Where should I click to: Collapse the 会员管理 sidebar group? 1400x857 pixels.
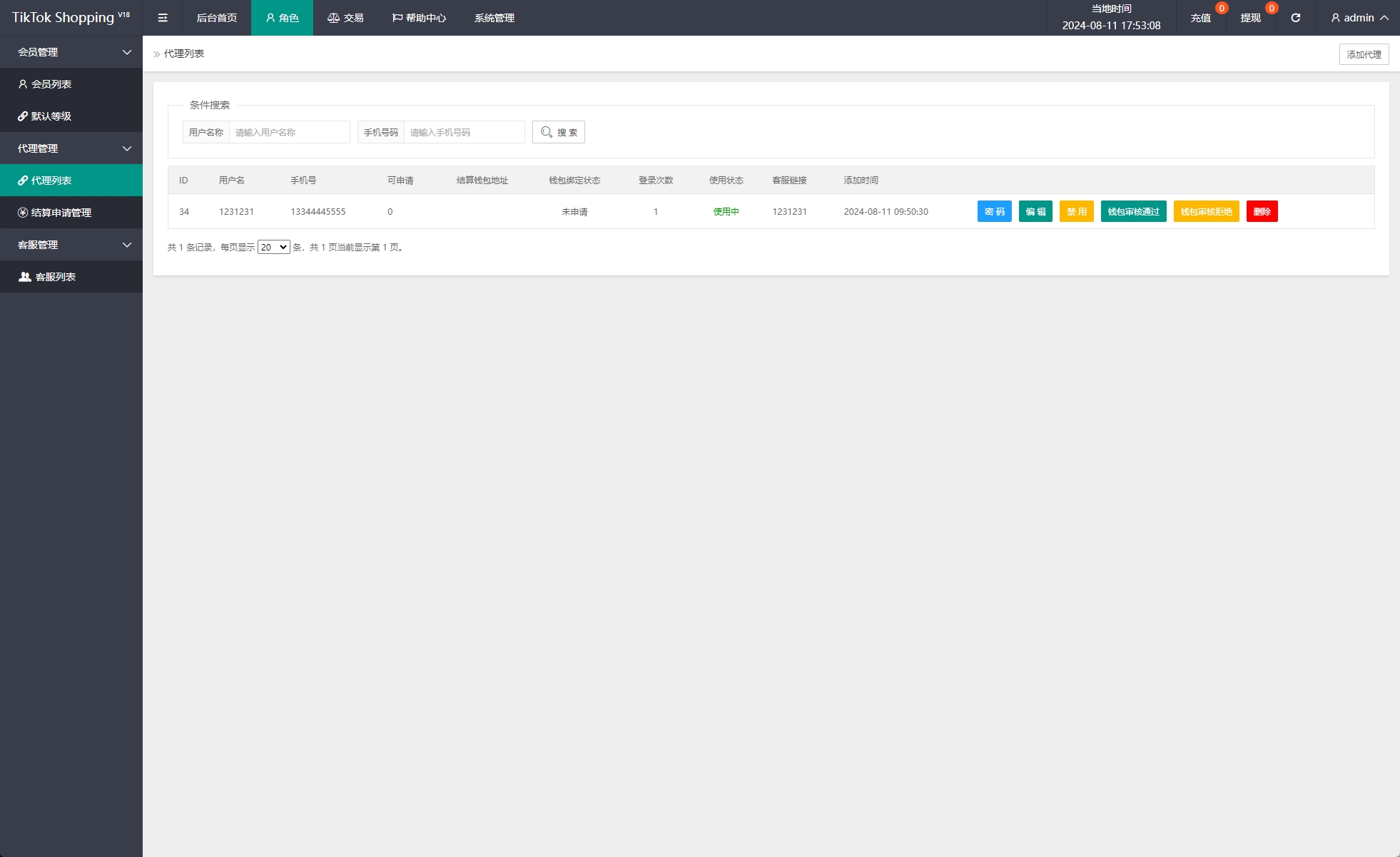point(71,52)
